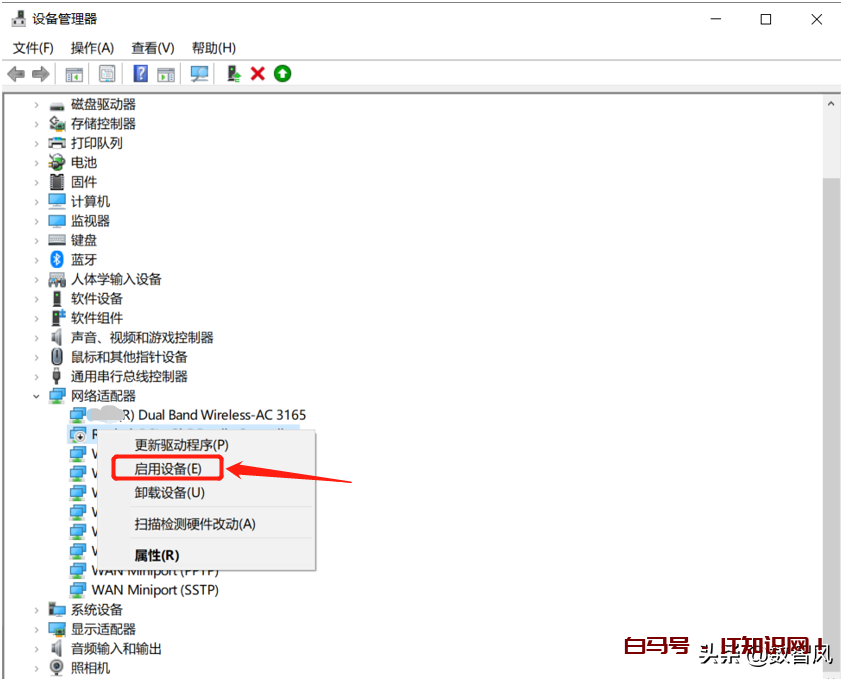Open 属性(R) from context menu

coord(157,555)
